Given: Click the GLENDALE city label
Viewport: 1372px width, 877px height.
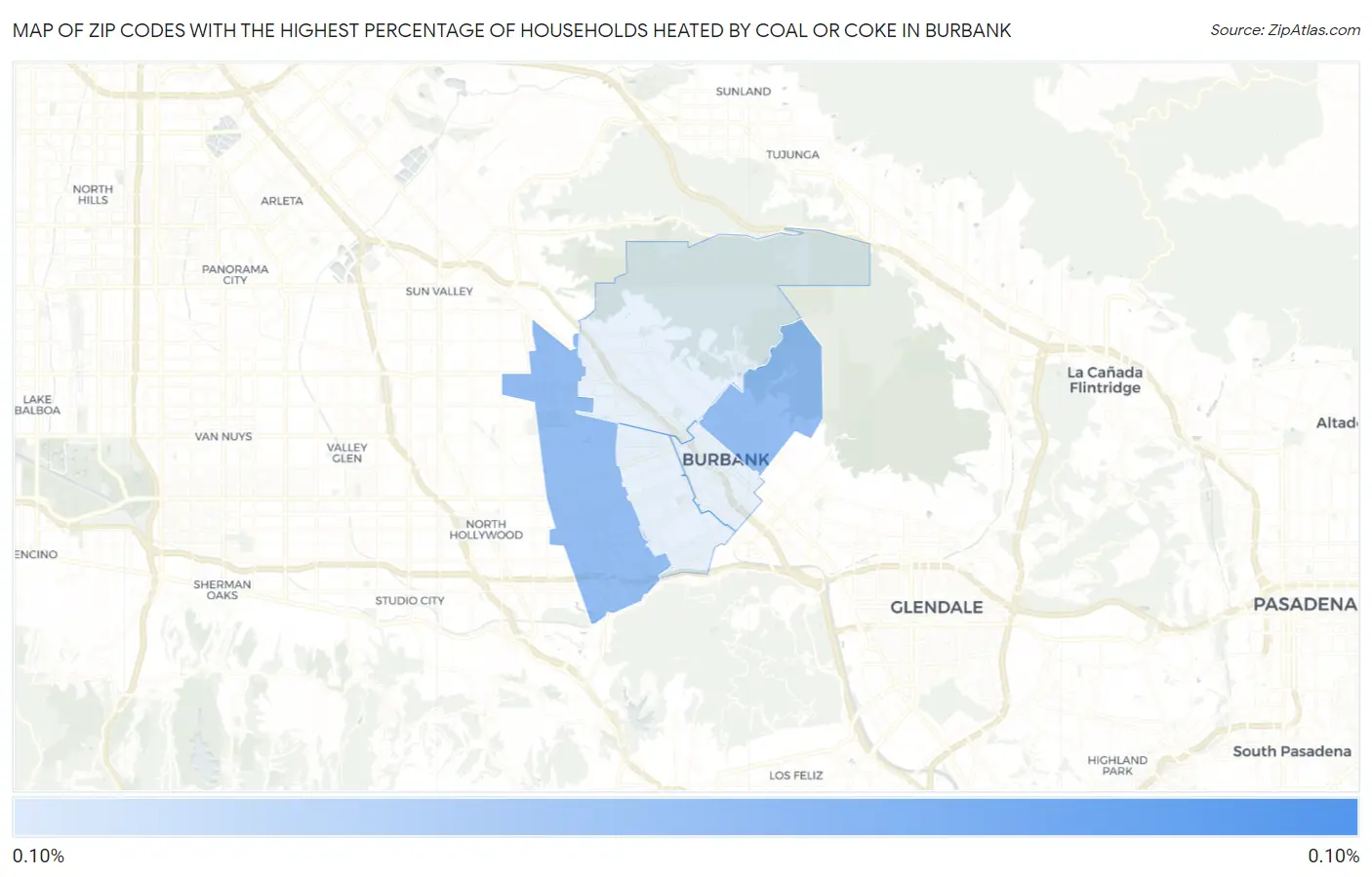Looking at the screenshot, I should 936,607.
